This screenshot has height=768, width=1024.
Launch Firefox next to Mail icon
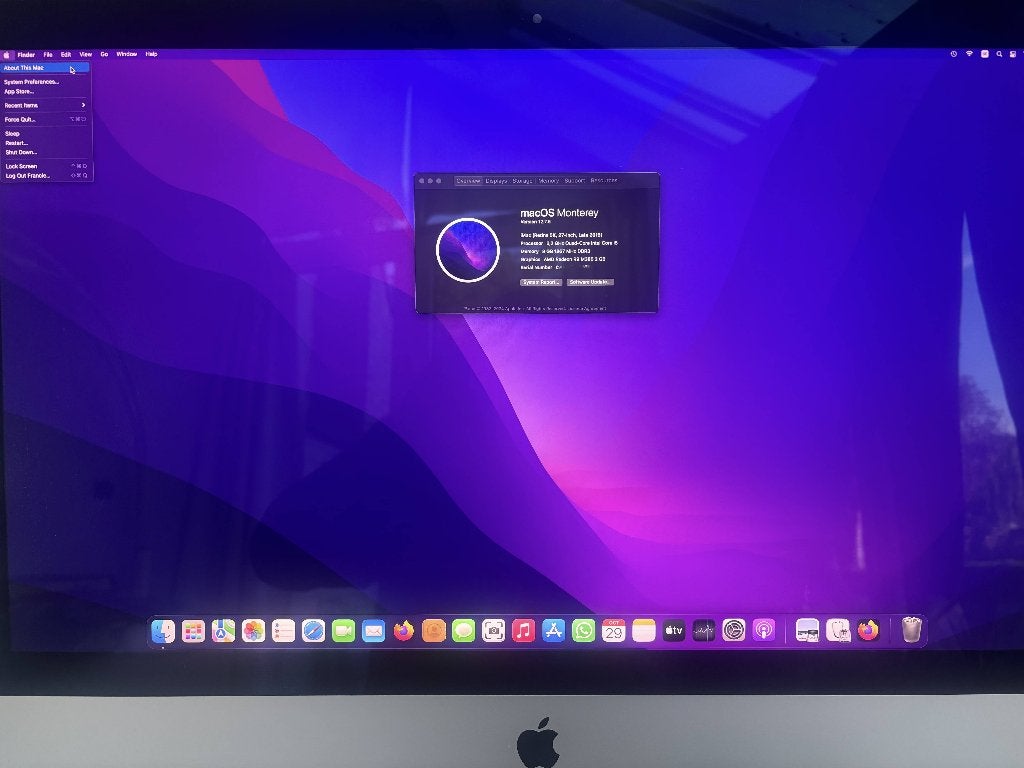[404, 631]
